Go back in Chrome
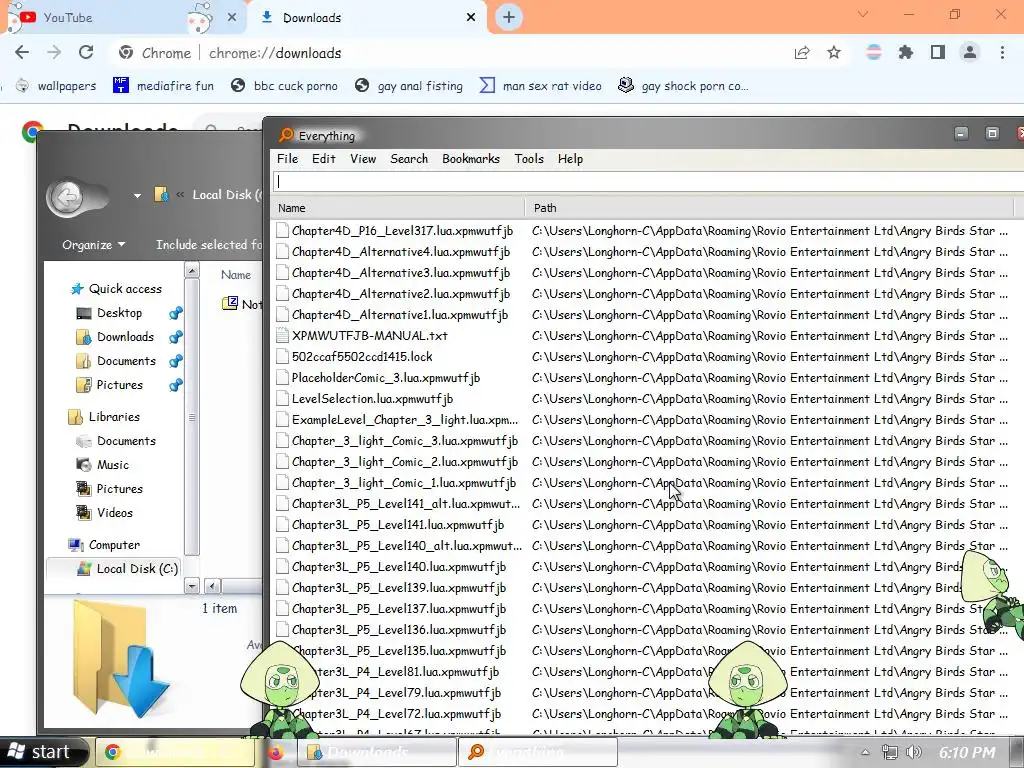 (22, 52)
